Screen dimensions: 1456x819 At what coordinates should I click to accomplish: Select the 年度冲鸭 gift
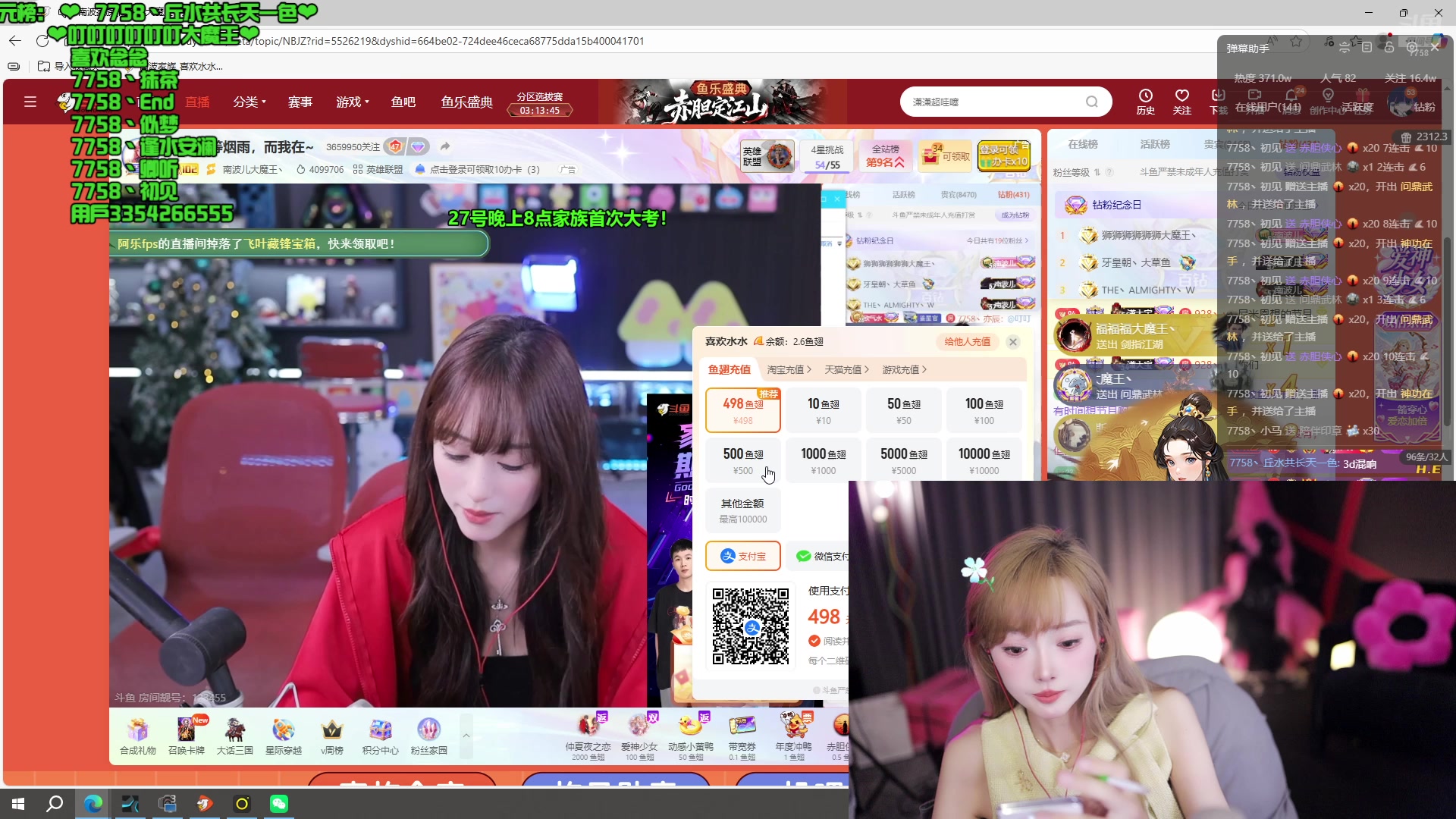click(x=794, y=736)
